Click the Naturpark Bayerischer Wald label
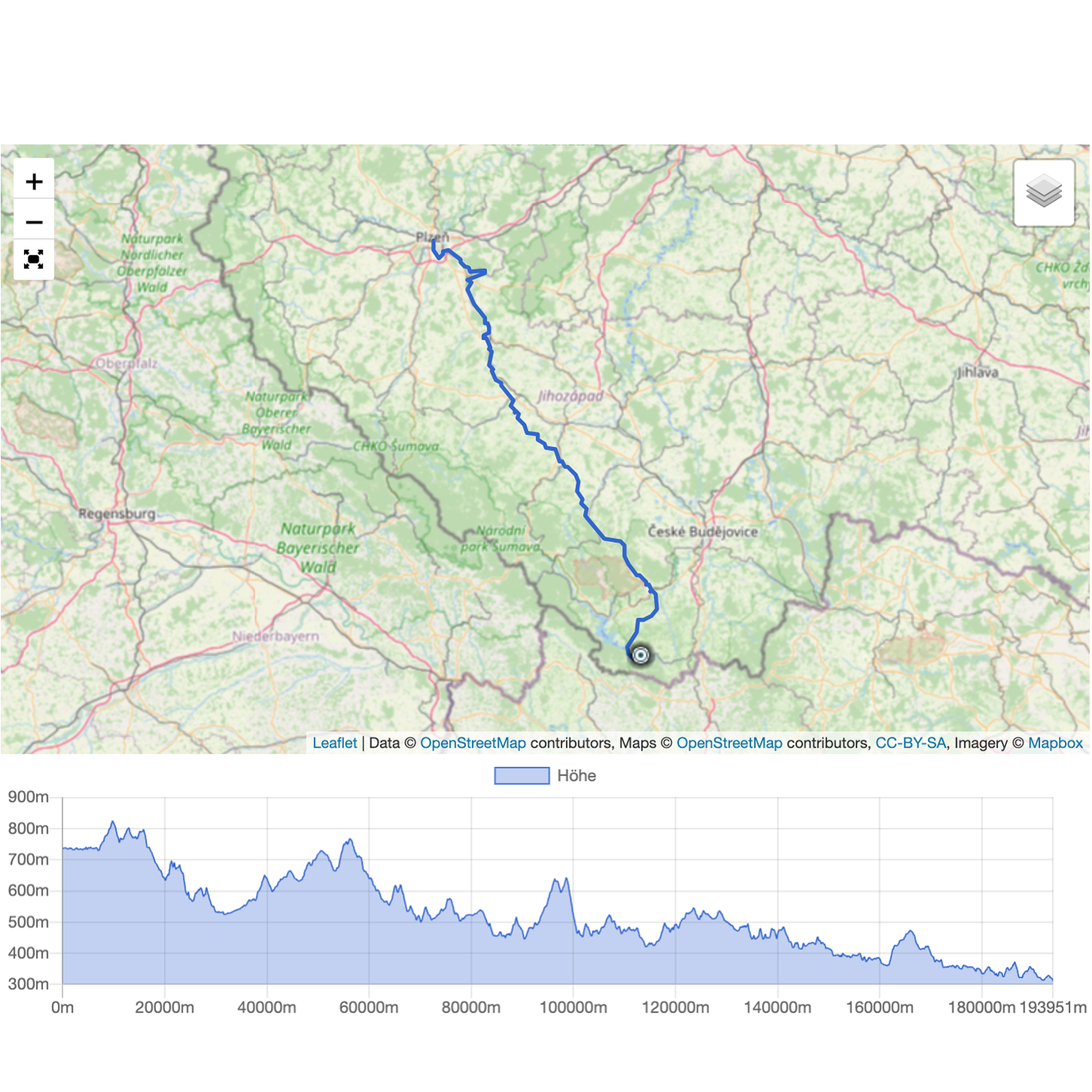1092x1092 pixels. click(317, 548)
